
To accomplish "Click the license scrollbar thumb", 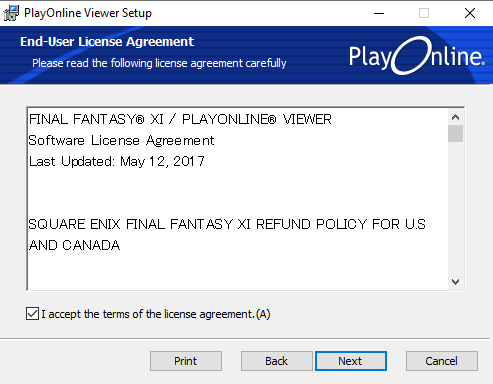I will click(455, 134).
